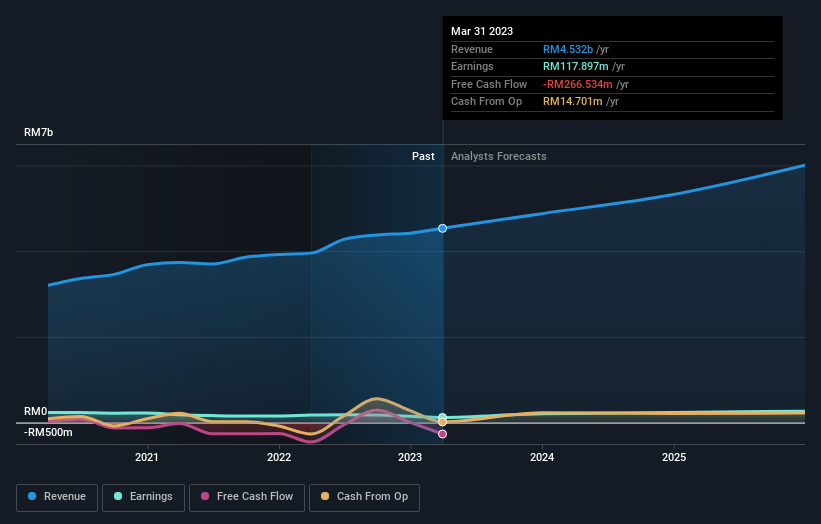Toggle the Revenue legend button
821x524 pixels.
tap(57, 497)
